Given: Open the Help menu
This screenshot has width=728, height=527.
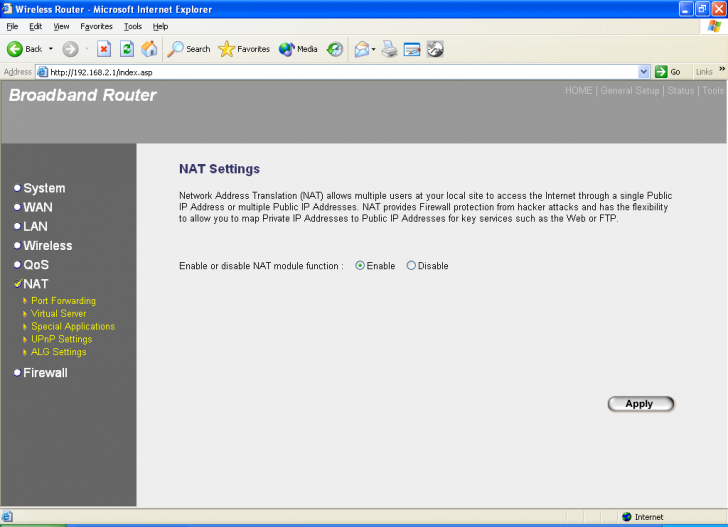Looking at the screenshot, I should (x=160, y=26).
